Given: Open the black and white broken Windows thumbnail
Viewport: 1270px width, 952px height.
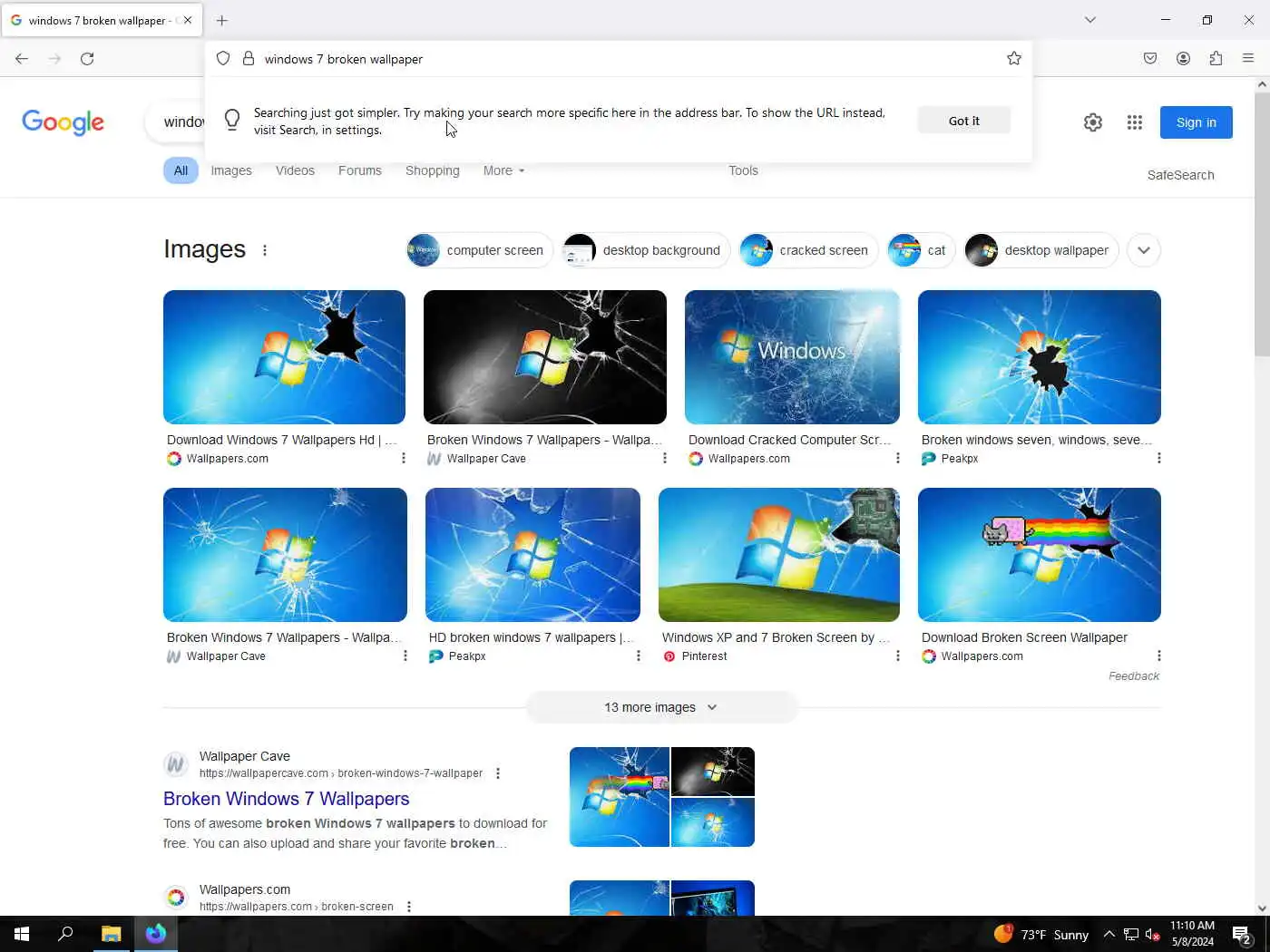Looking at the screenshot, I should tap(544, 357).
